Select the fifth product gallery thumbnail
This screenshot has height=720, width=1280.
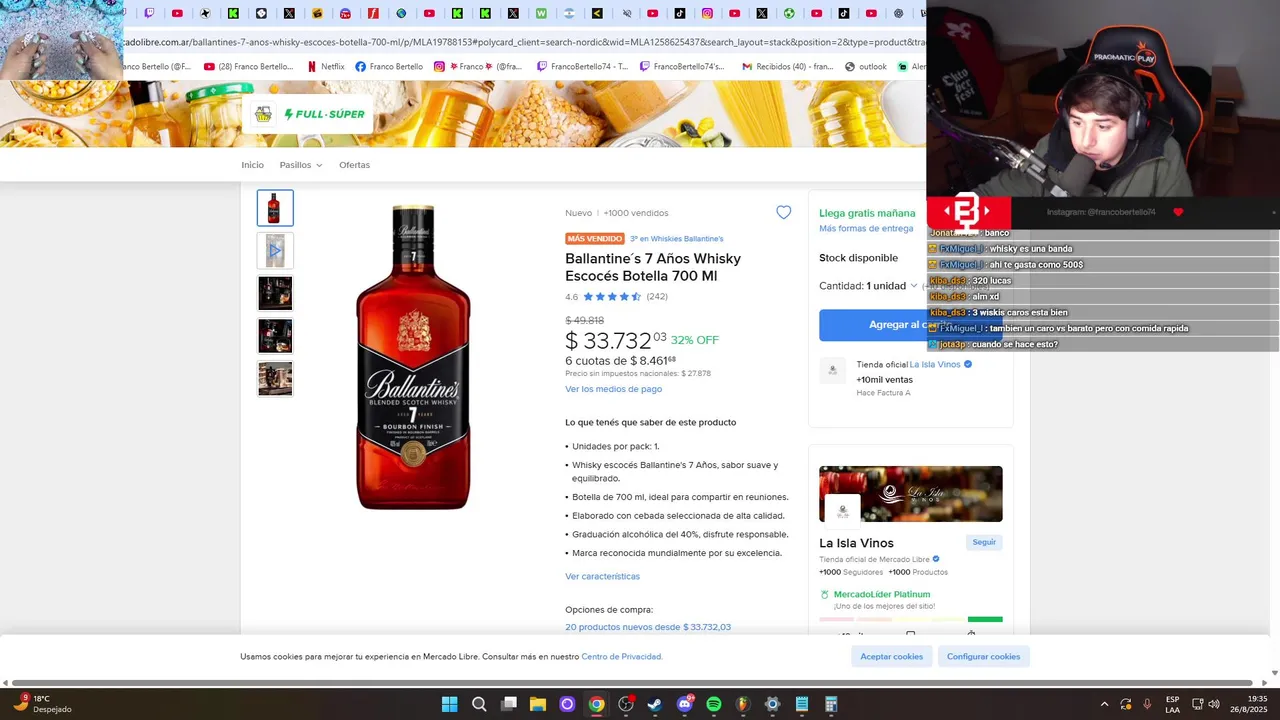[275, 379]
